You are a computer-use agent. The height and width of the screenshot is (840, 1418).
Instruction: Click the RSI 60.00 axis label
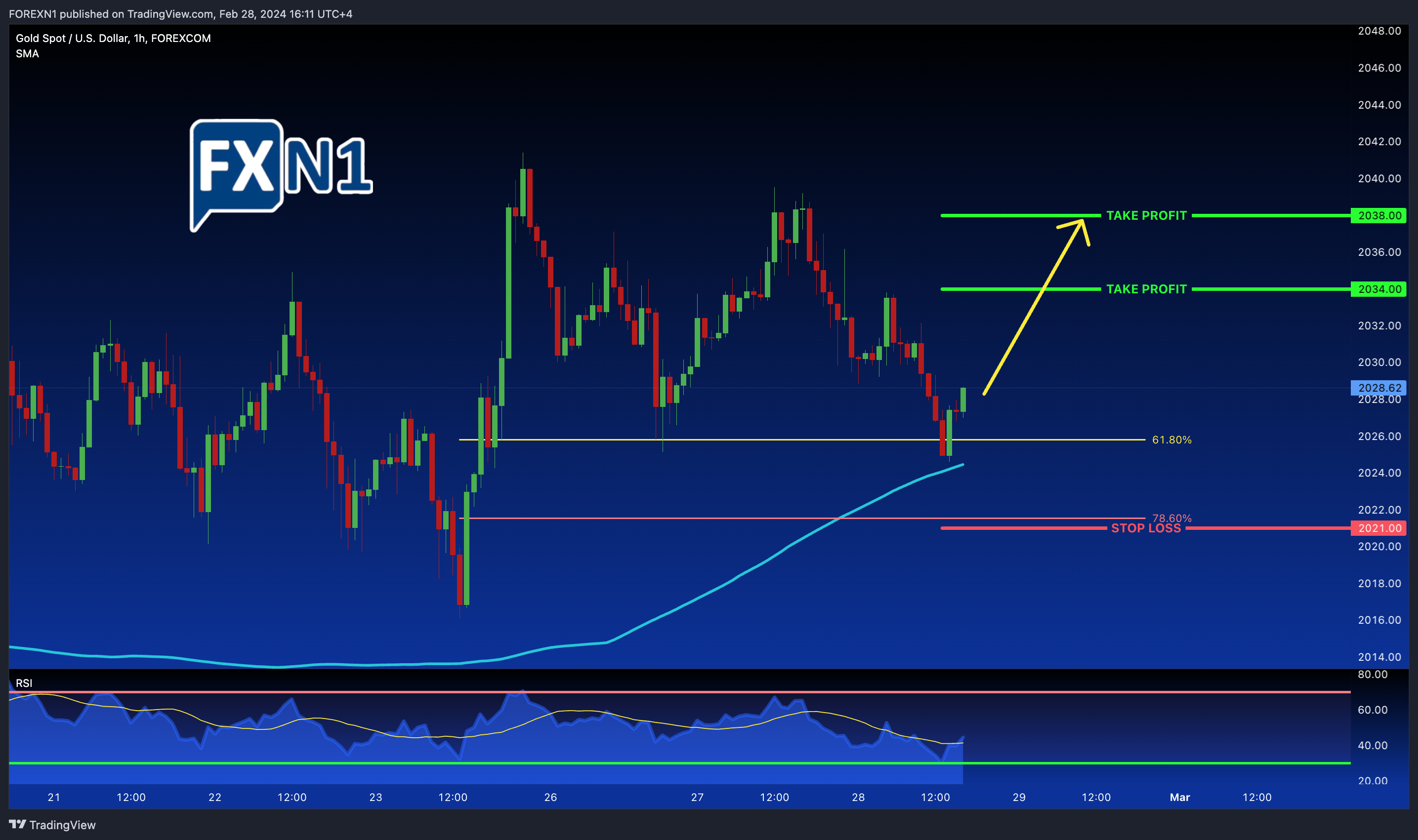tap(1373, 710)
